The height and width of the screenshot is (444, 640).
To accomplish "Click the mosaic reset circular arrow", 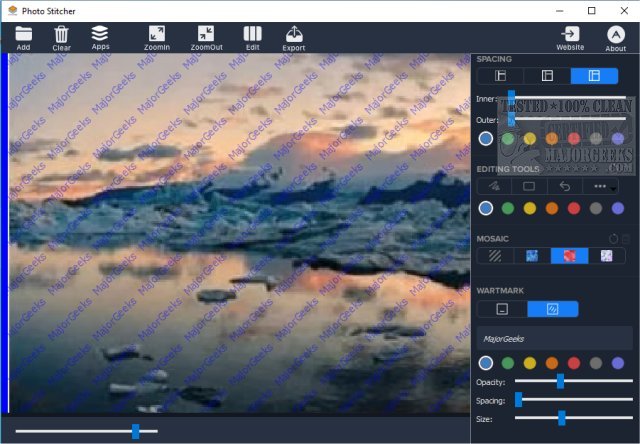I will coord(613,239).
